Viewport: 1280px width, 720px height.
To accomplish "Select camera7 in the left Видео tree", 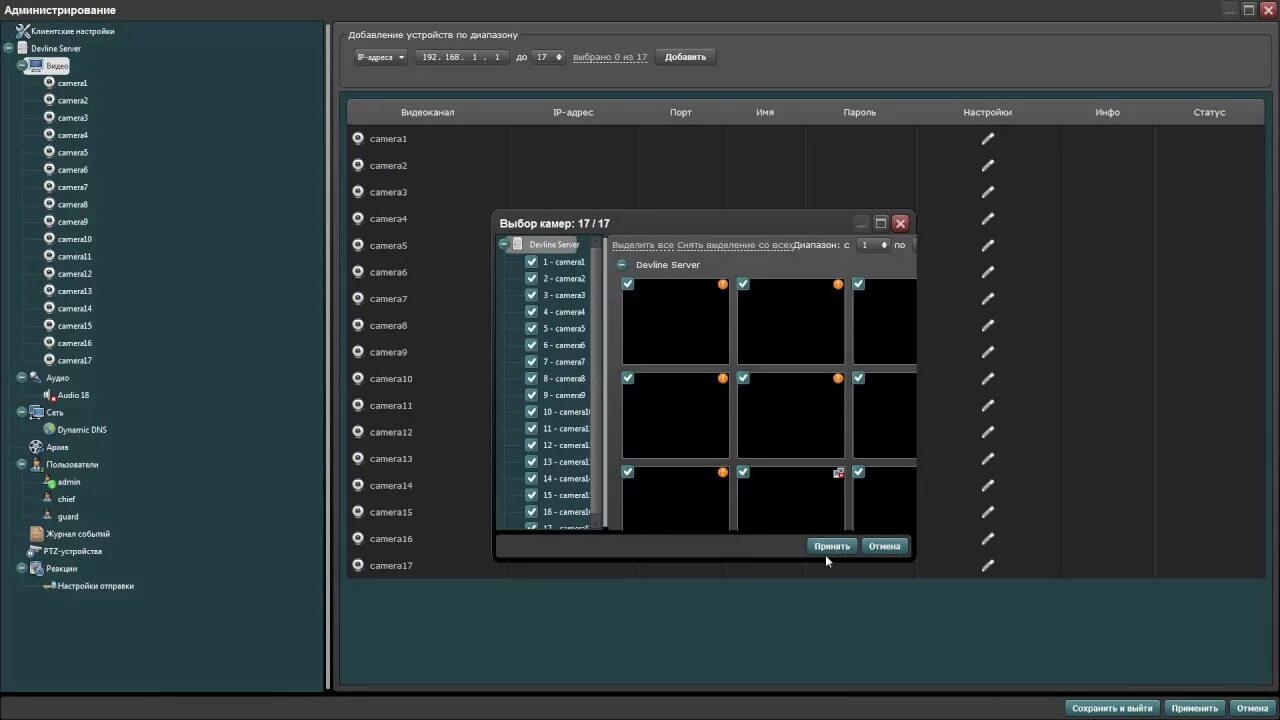I will pos(72,187).
